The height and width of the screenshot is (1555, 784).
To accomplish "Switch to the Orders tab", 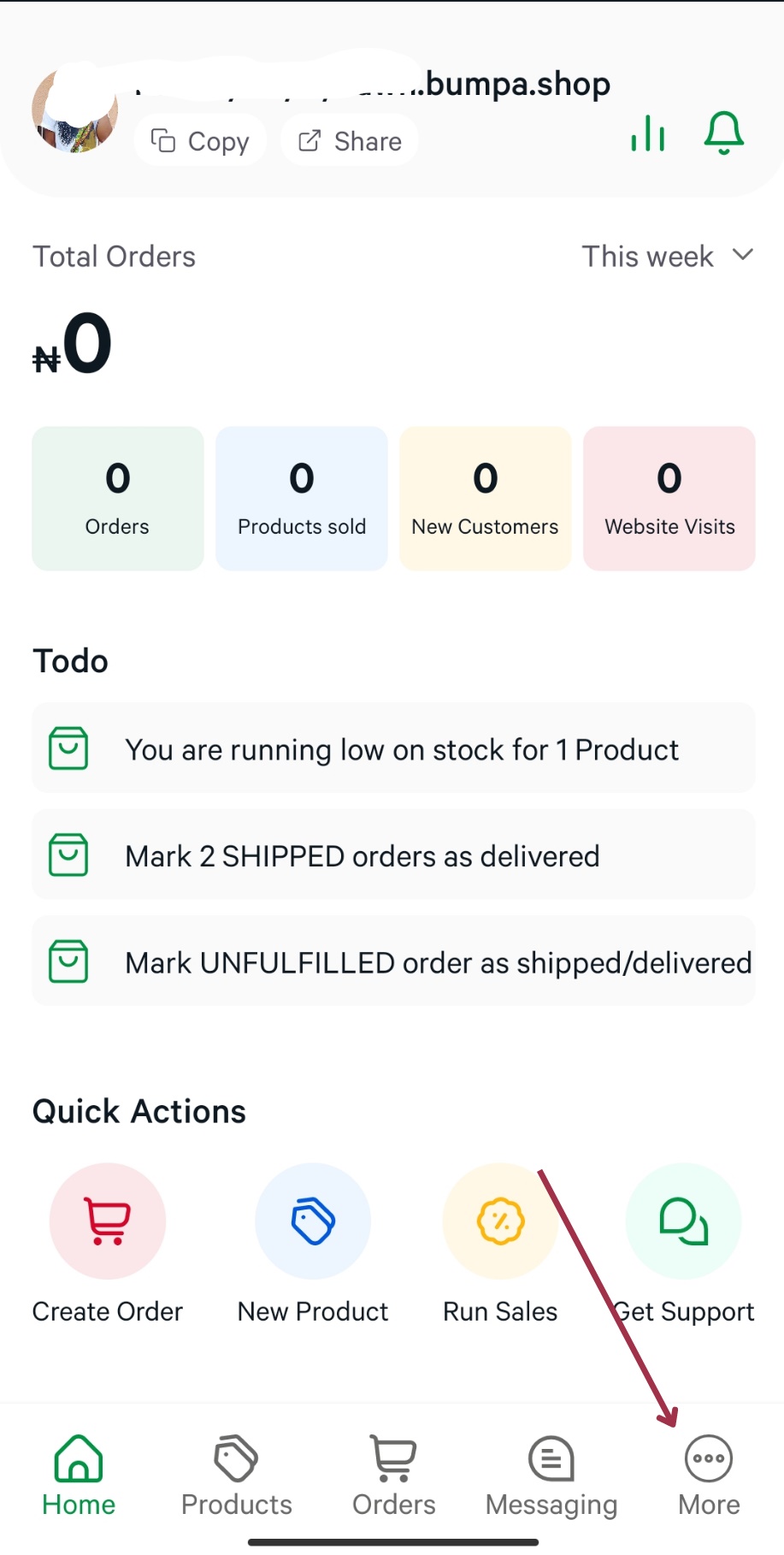I will pos(394,1475).
